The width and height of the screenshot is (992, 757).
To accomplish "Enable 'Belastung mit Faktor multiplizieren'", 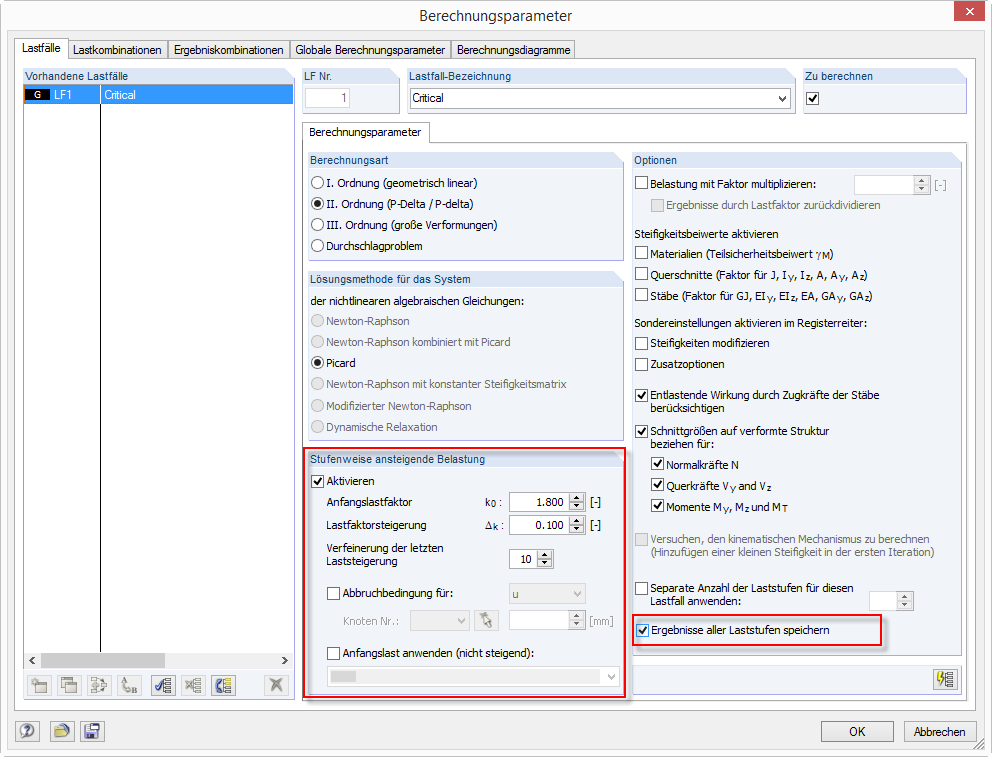I will click(x=642, y=181).
